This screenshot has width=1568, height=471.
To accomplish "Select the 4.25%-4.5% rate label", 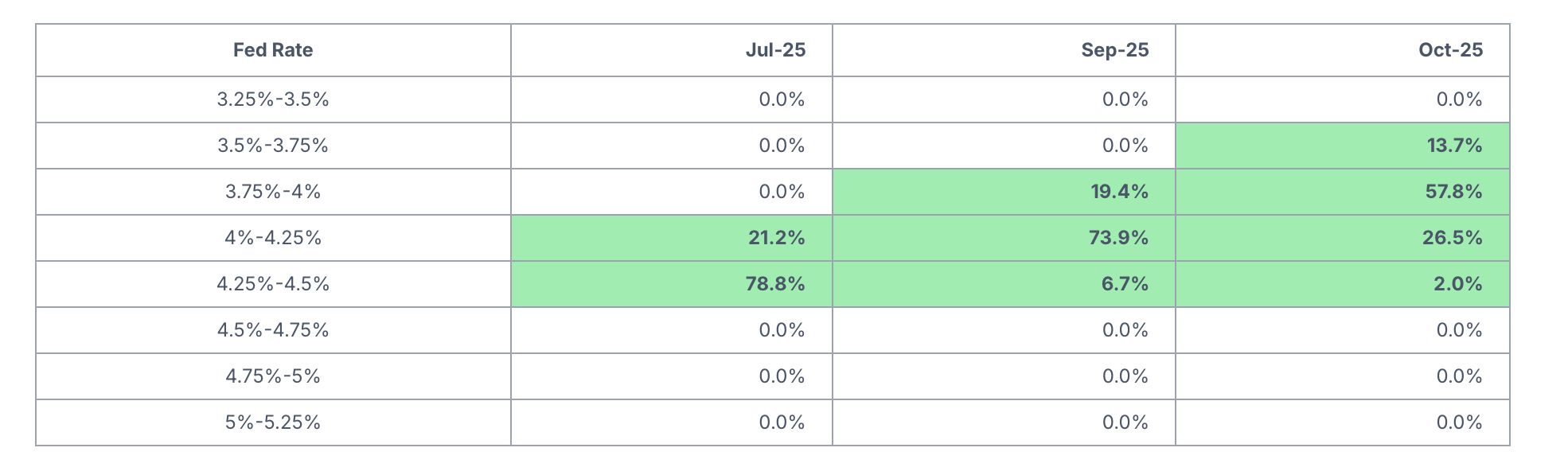I will (273, 284).
